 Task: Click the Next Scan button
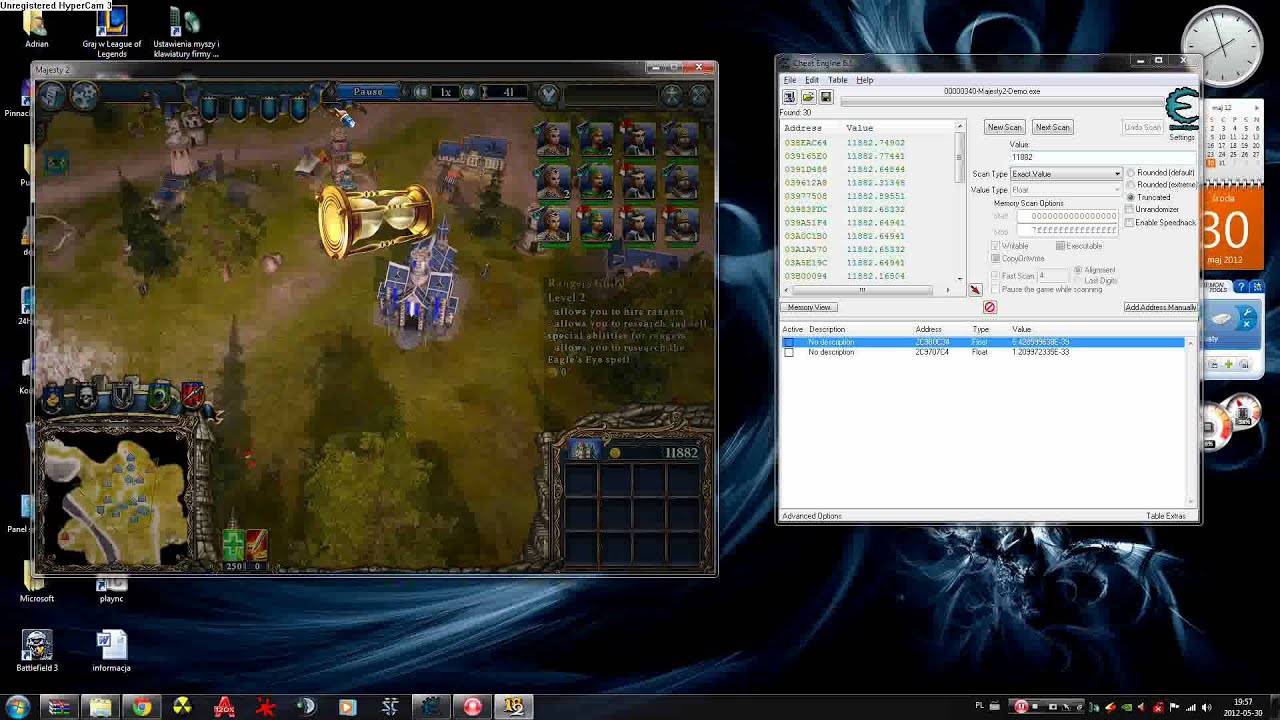(x=1053, y=127)
